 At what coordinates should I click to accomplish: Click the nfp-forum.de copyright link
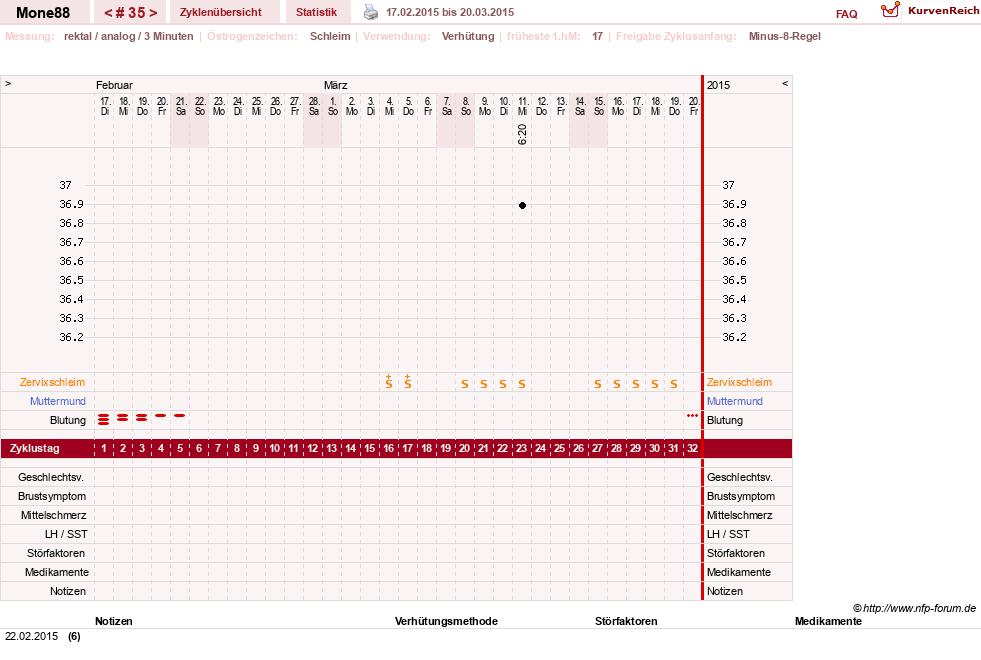point(915,608)
